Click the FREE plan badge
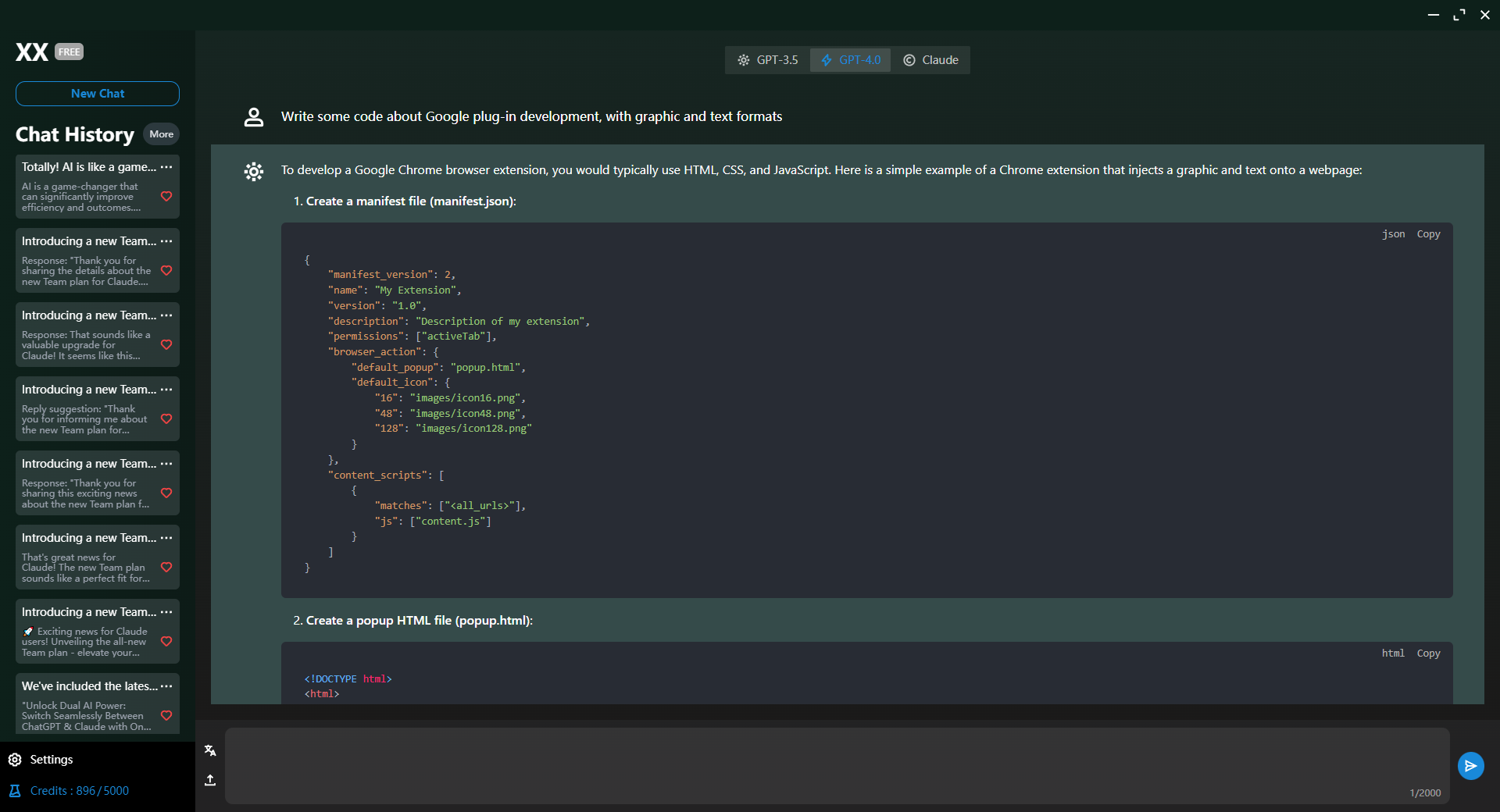Viewport: 1500px width, 812px height. 70,52
